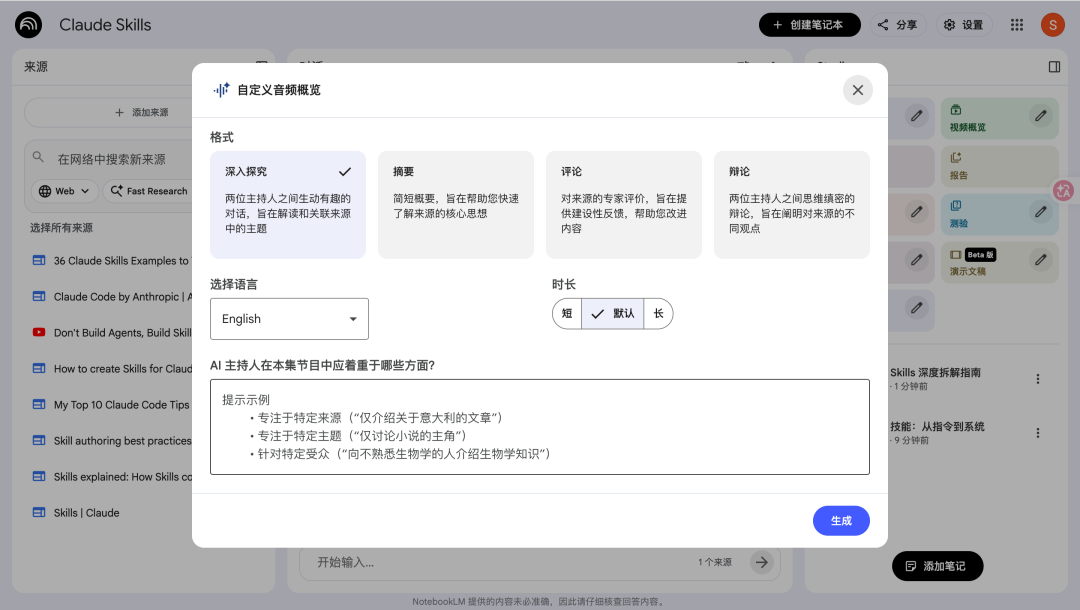This screenshot has height=610, width=1080.
Task: Open the English language dropdown
Action: (289, 319)
